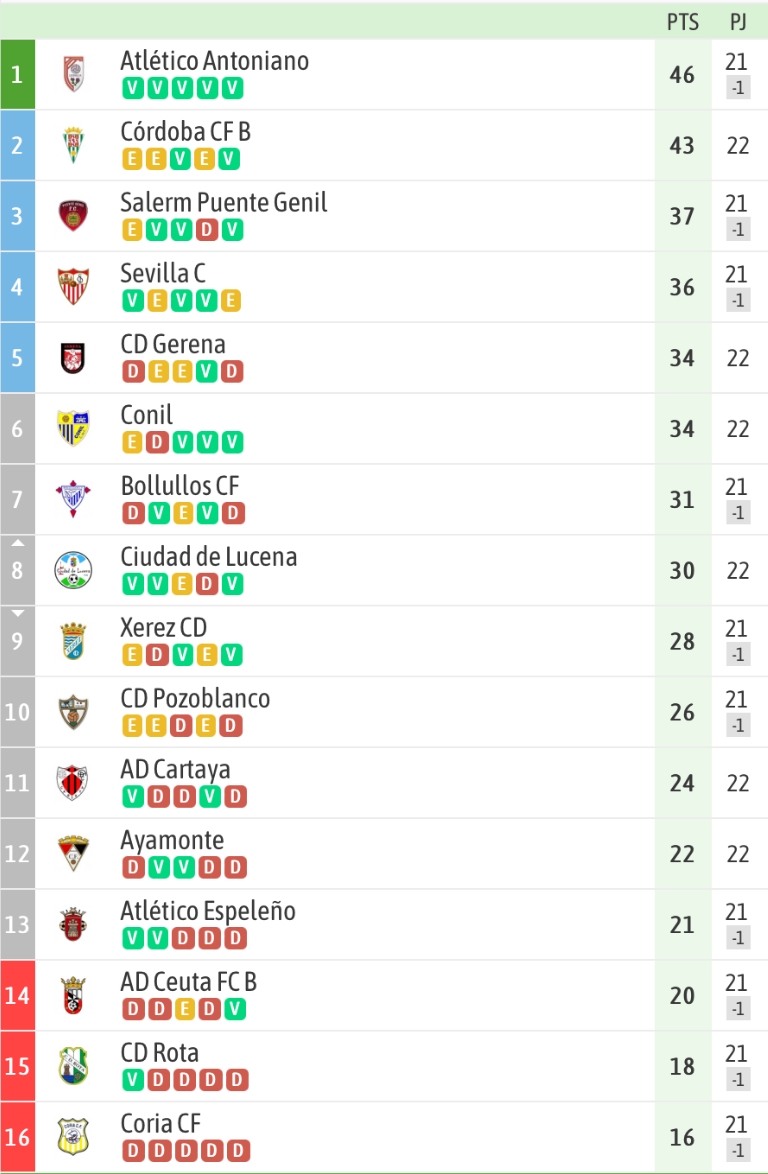Open the Salerm Puente Genil team page

pyautogui.click(x=224, y=202)
